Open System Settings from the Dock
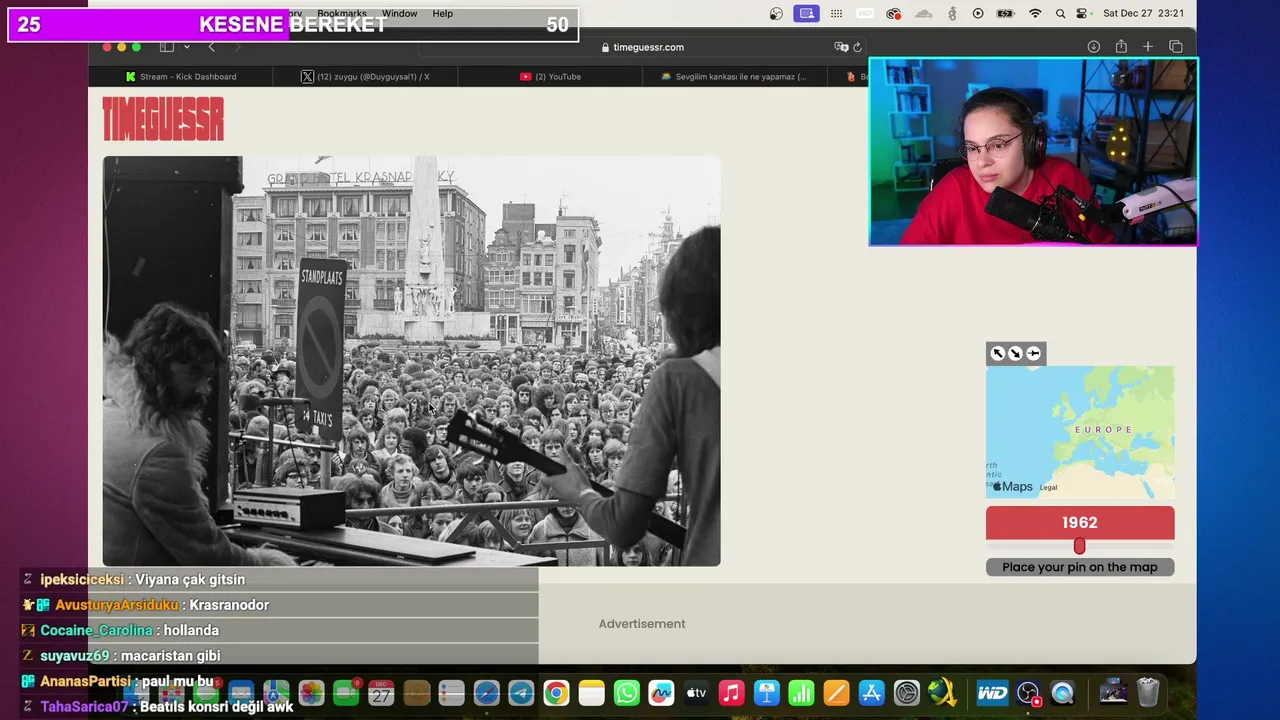The height and width of the screenshot is (720, 1280). pos(907,692)
